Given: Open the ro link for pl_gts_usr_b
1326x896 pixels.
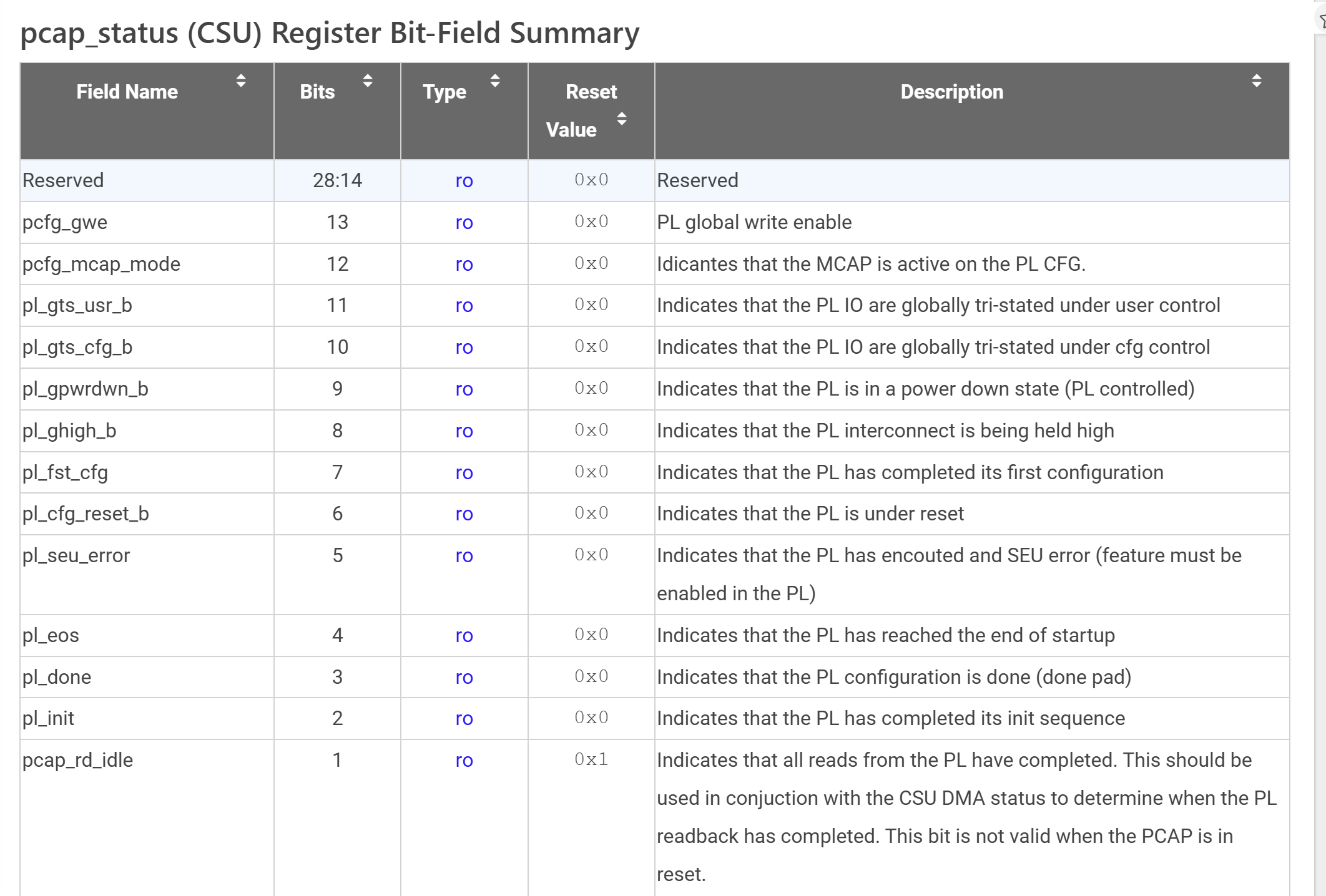Looking at the screenshot, I should click(x=463, y=305).
